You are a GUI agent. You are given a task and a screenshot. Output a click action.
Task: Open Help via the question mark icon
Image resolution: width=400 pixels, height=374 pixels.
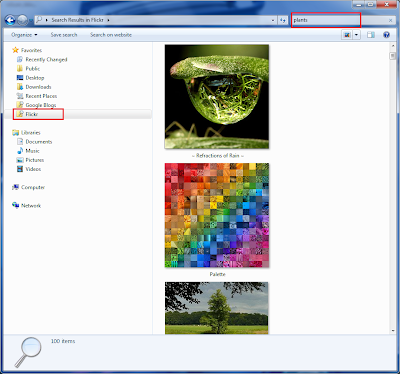tap(386, 35)
